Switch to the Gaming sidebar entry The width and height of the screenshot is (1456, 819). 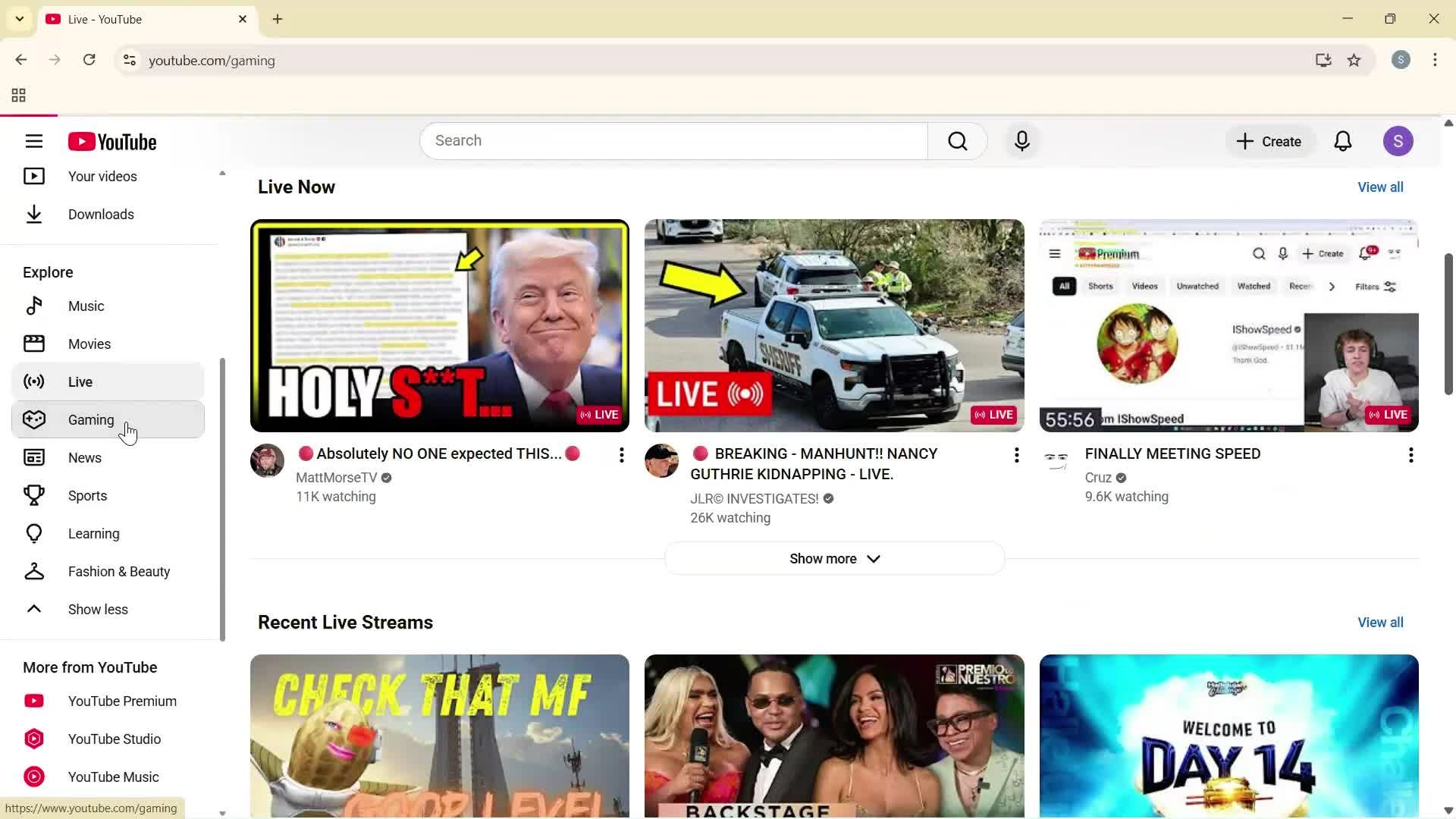[x=90, y=419]
